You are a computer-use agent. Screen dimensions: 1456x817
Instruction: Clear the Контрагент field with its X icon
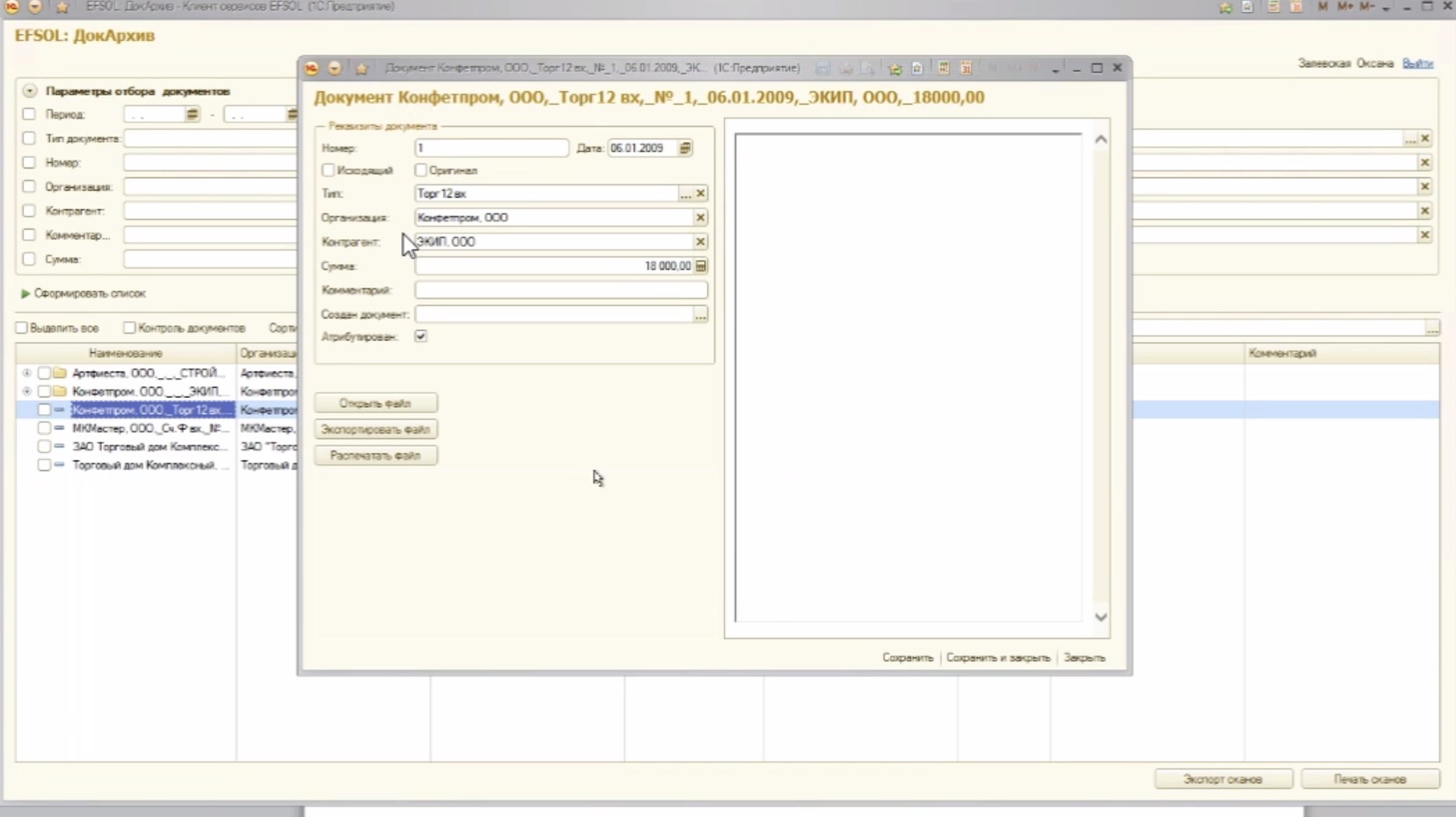pyautogui.click(x=701, y=242)
